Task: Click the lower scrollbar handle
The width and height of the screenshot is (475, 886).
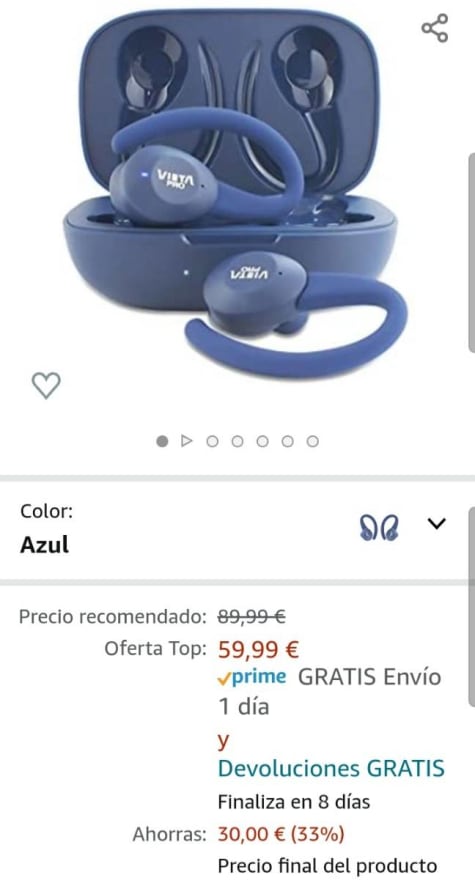Action: (472, 606)
